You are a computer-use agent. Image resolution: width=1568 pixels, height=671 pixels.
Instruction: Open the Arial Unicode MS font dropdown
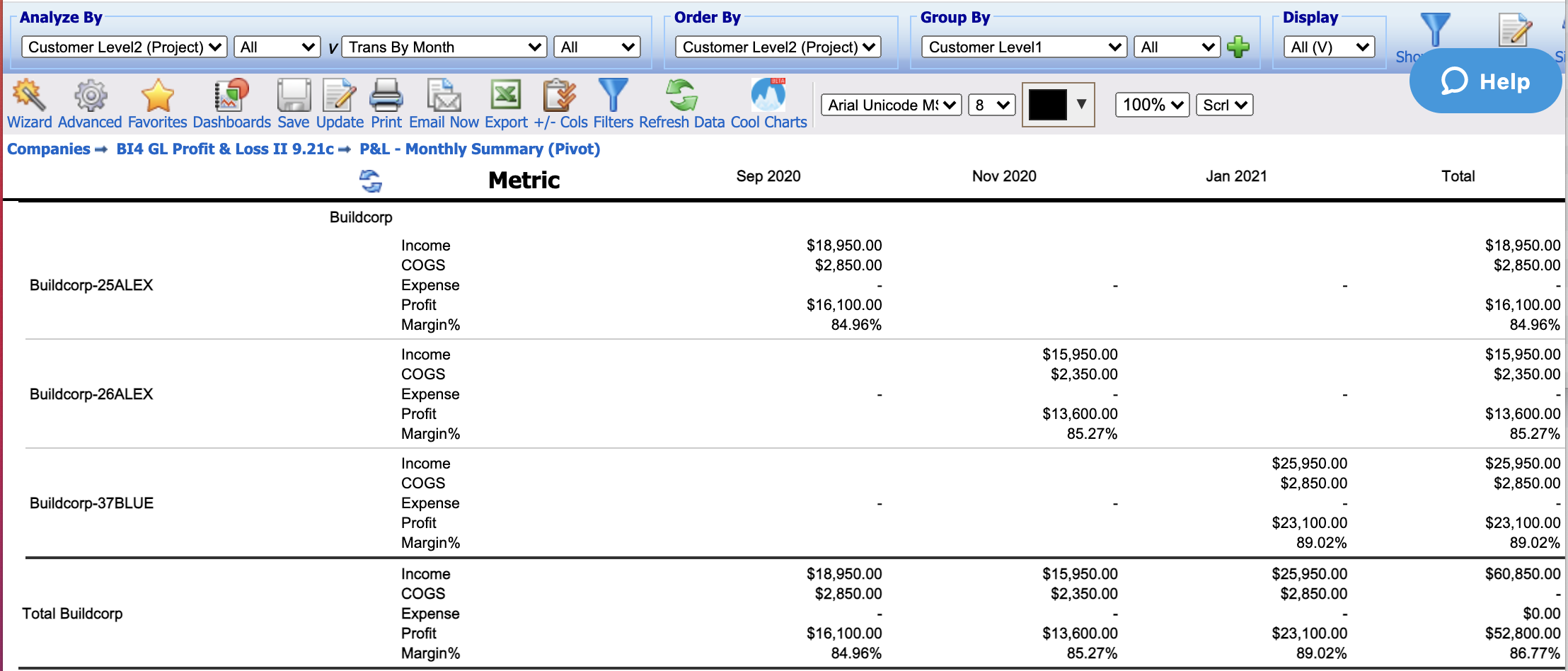point(891,105)
